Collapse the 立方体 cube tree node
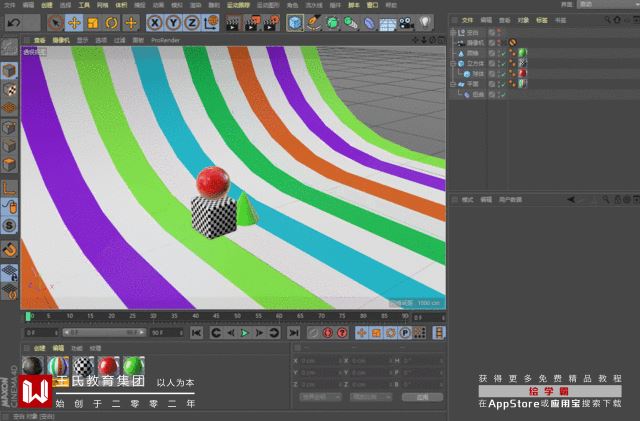The image size is (640, 421). [453, 64]
